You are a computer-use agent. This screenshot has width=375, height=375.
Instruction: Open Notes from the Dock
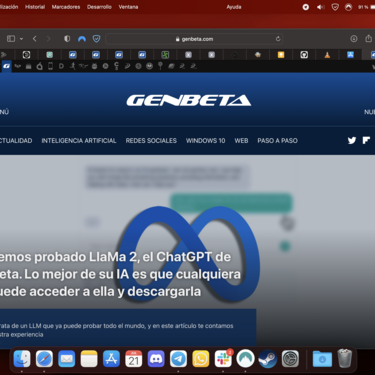click(89, 359)
